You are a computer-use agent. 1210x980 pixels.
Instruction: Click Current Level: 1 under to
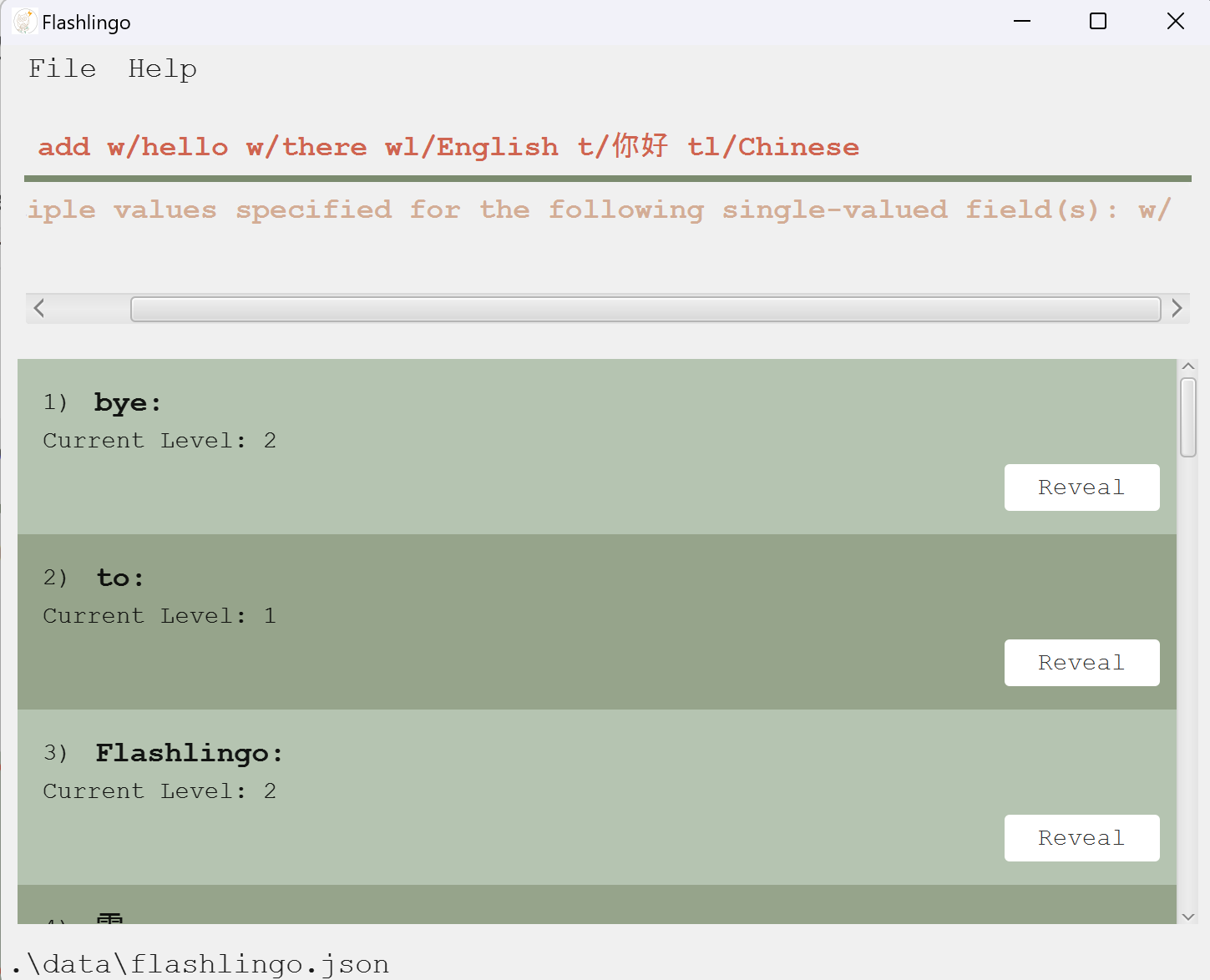(x=159, y=616)
